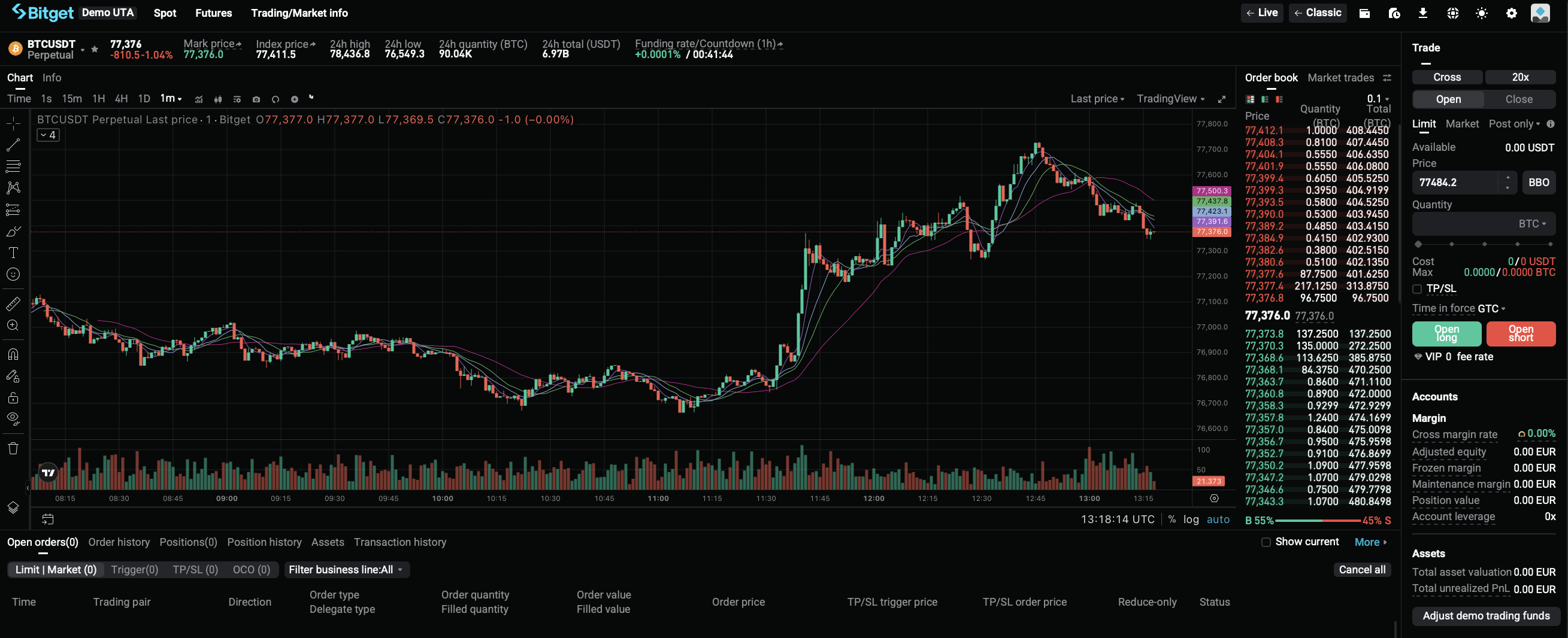Select the brush drawing tool

pyautogui.click(x=13, y=231)
